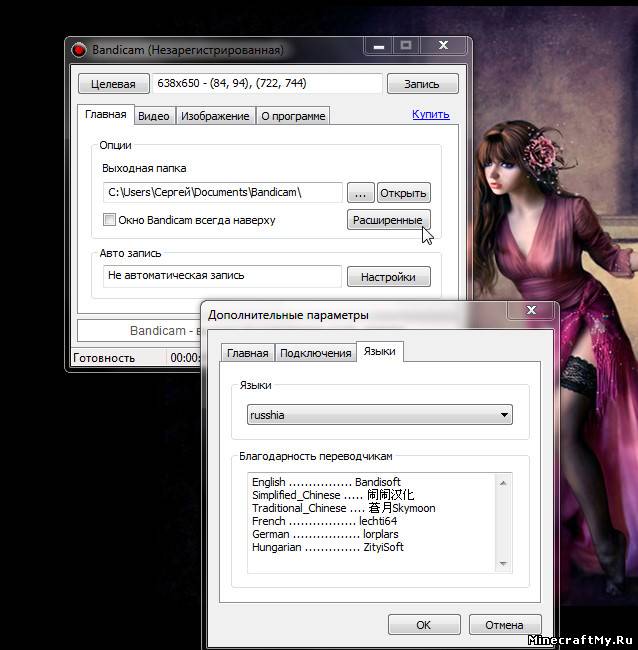
Task: Open the Изображение tab
Action: pyautogui.click(x=214, y=116)
